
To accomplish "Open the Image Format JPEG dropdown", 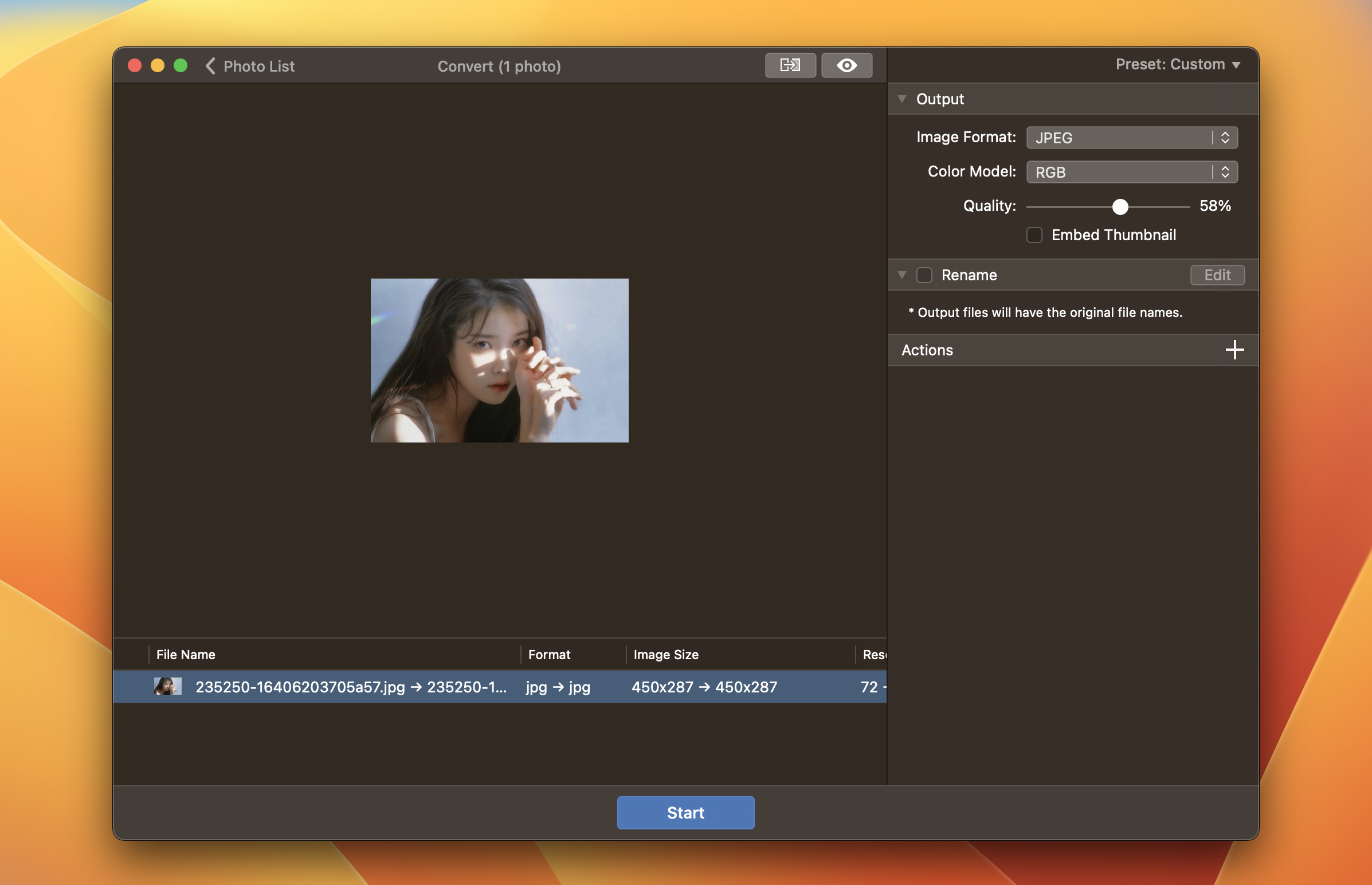I will pos(1131,138).
